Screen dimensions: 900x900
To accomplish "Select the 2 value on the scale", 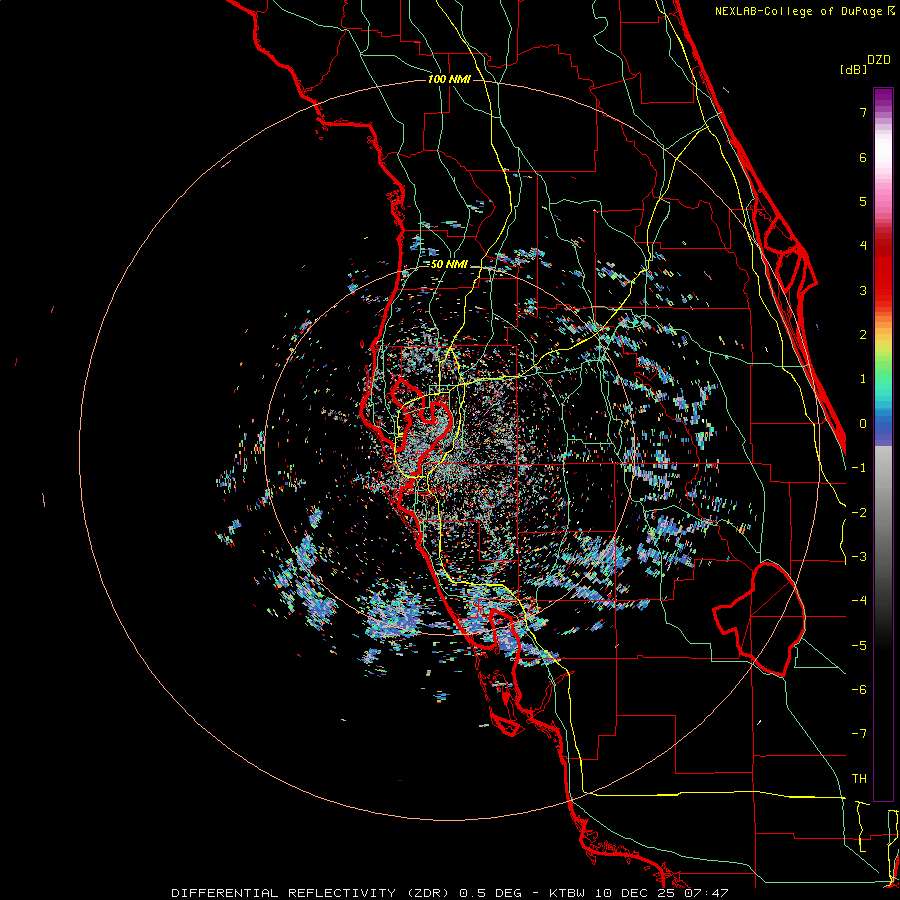I will [x=863, y=335].
